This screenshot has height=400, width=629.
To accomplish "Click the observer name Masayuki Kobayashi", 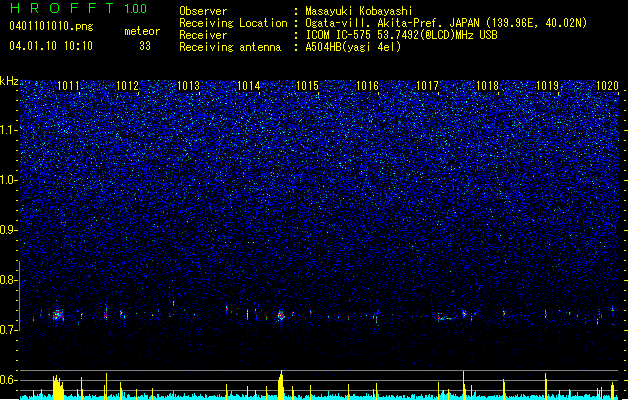I will tap(359, 11).
